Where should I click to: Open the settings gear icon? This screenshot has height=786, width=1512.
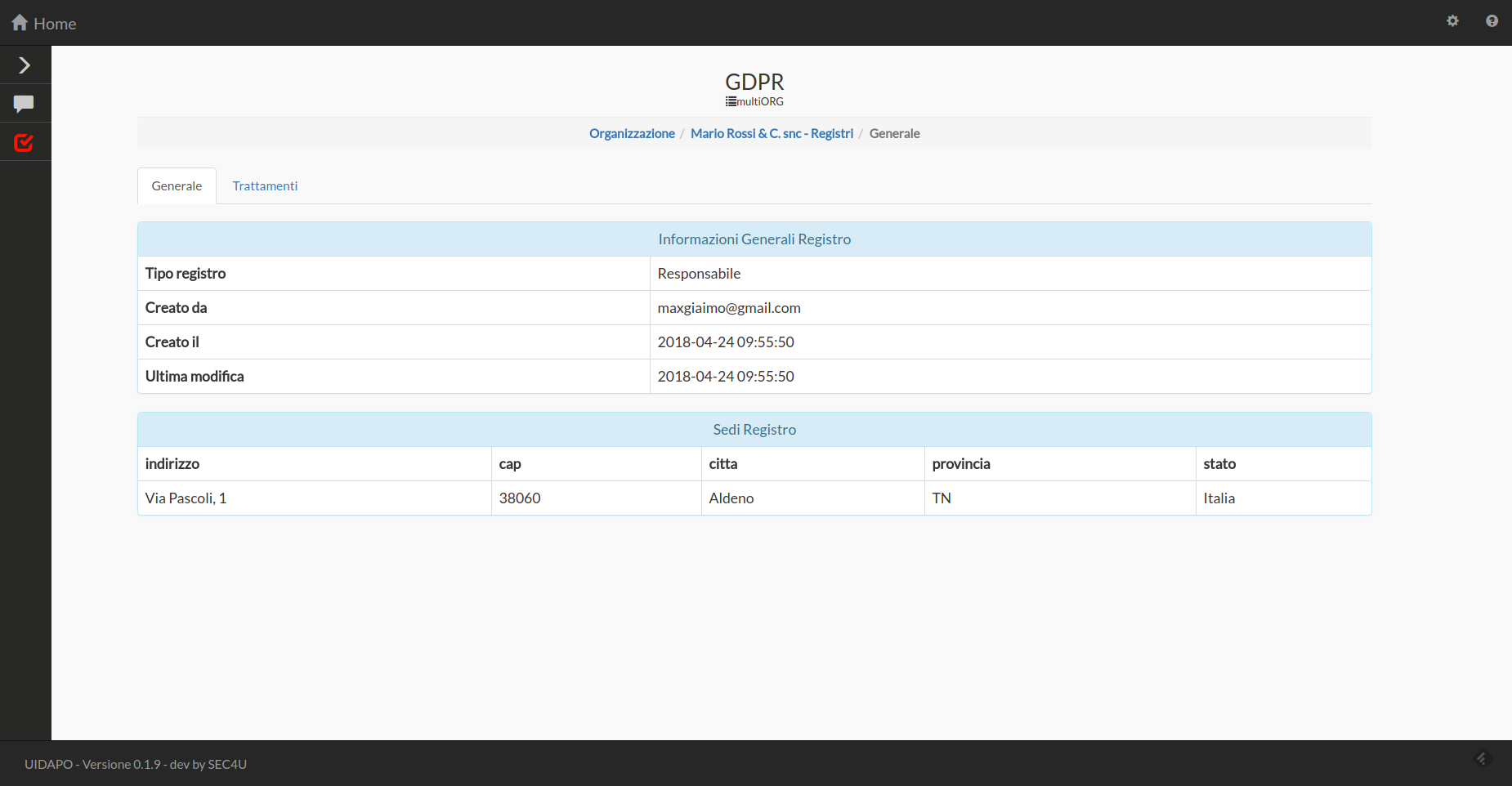point(1452,21)
